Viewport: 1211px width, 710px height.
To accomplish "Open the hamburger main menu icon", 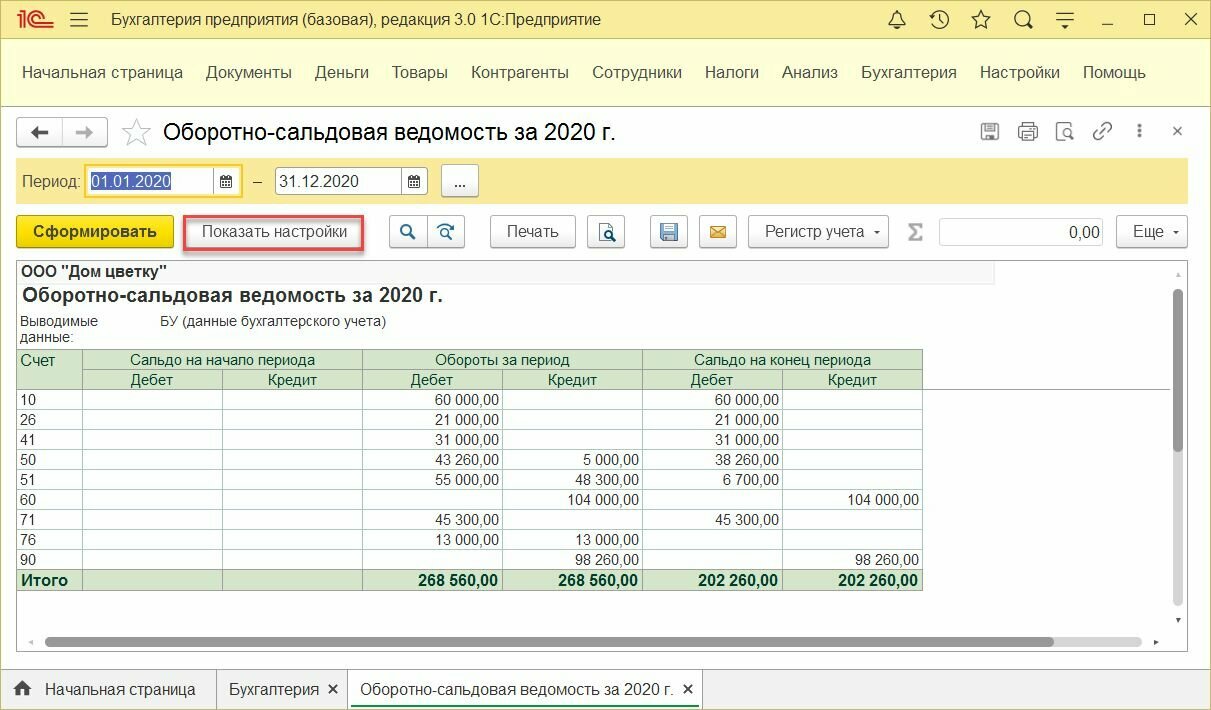I will tap(79, 20).
